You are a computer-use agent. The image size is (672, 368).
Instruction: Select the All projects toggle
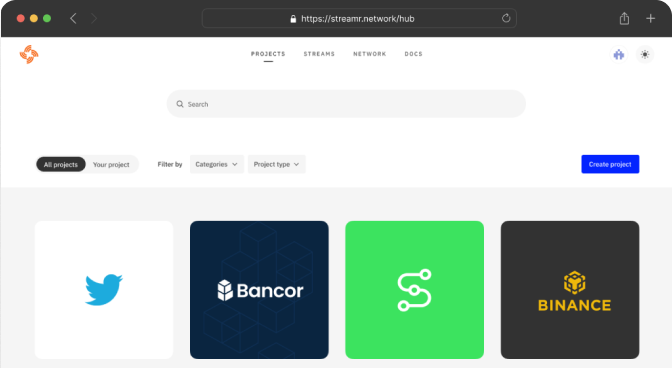click(x=61, y=165)
